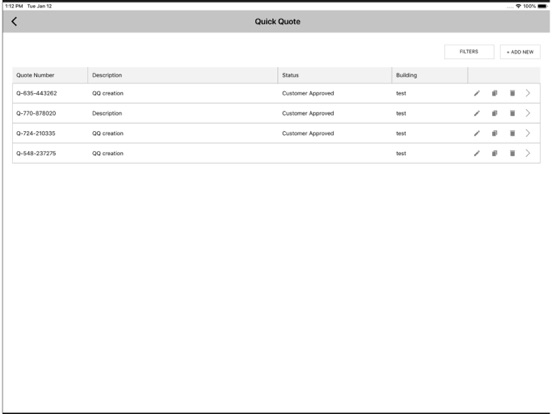Viewport: 552px width, 414px height.
Task: Edit quote Q-548-237275
Action: click(477, 153)
